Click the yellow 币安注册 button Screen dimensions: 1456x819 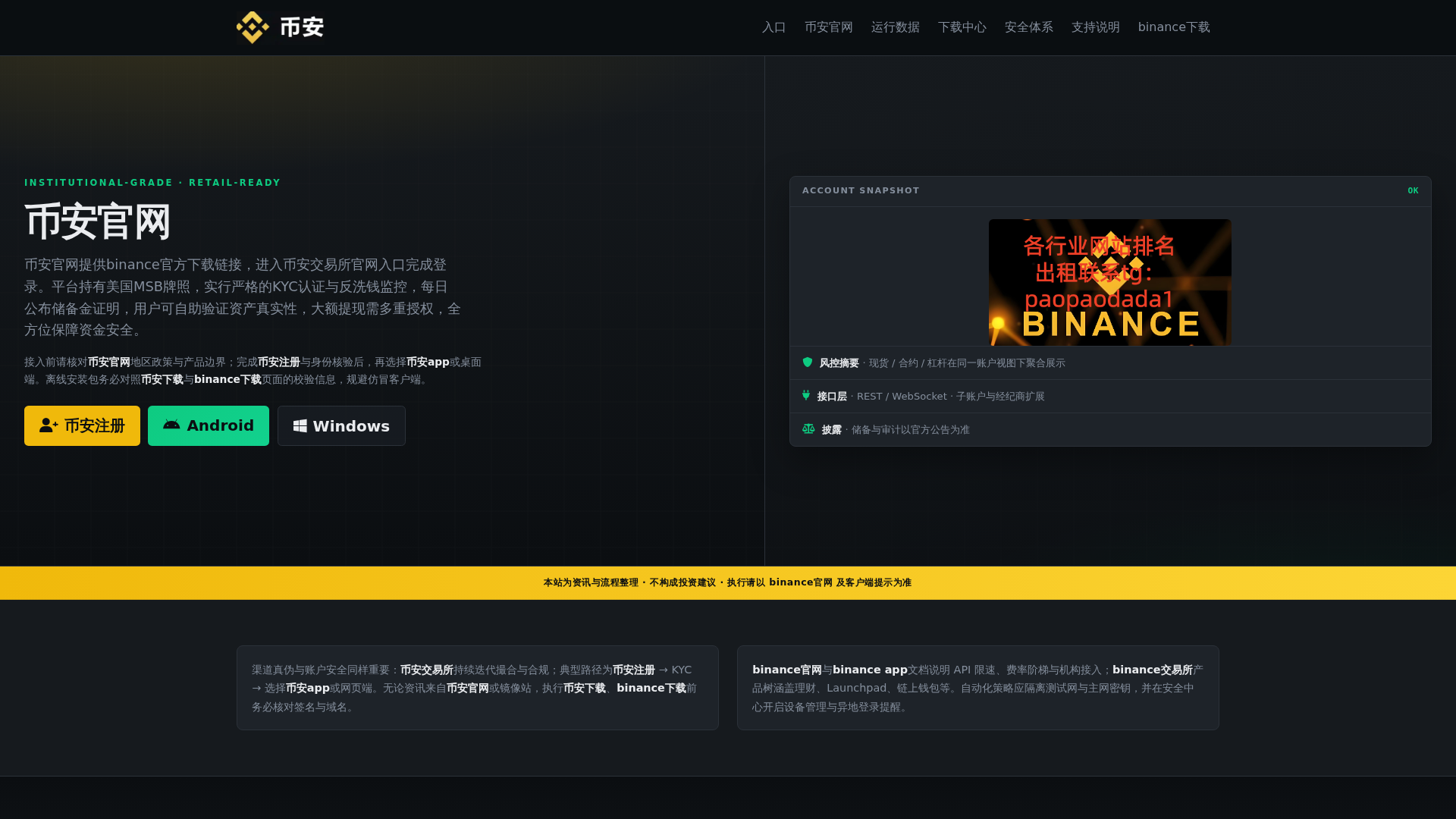tap(82, 425)
